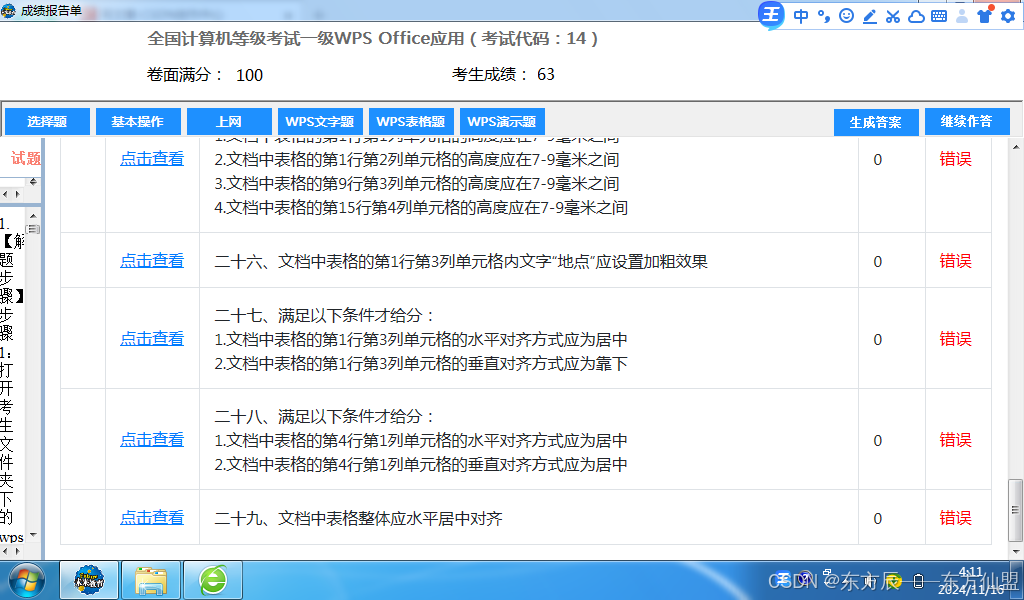Launch the green browser taskbar icon
Viewport: 1024px width, 600px height.
pos(213,580)
